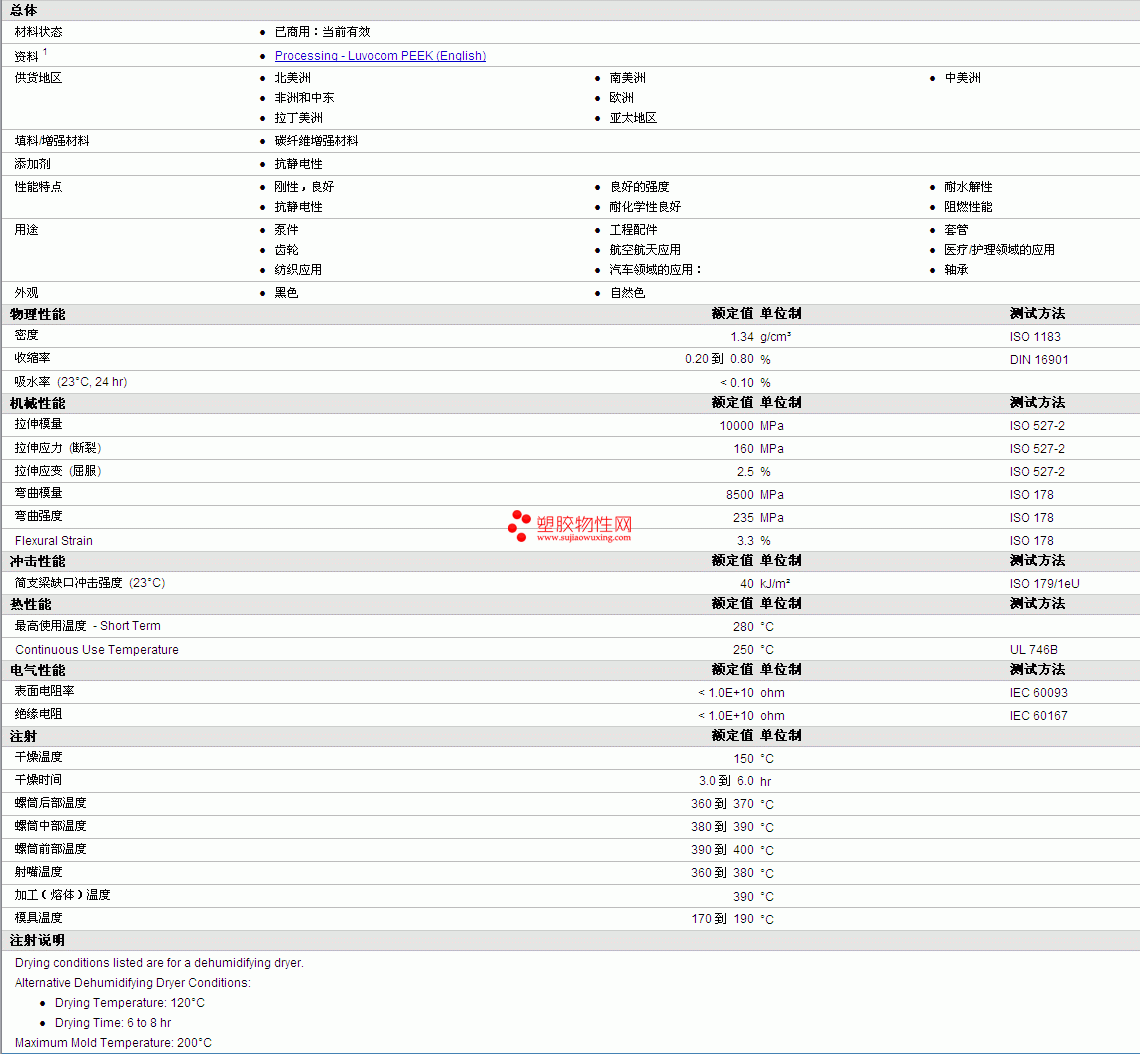1140x1054 pixels.
Task: Select the 物理性能 section header
Action: pyautogui.click(x=38, y=314)
